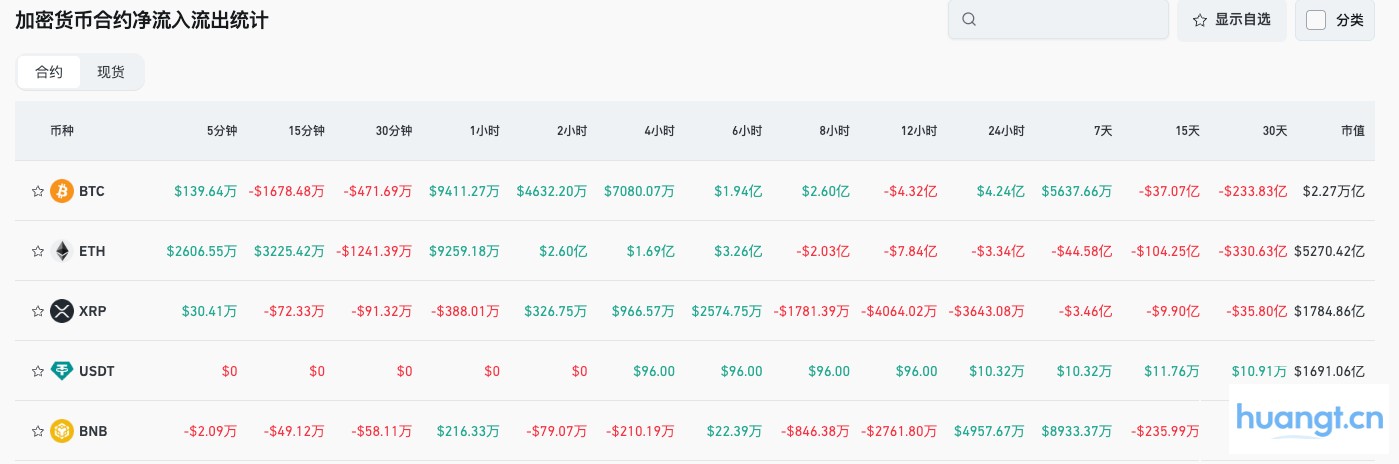This screenshot has height=464, width=1399.
Task: Switch to the 现货 tab
Action: click(x=111, y=72)
